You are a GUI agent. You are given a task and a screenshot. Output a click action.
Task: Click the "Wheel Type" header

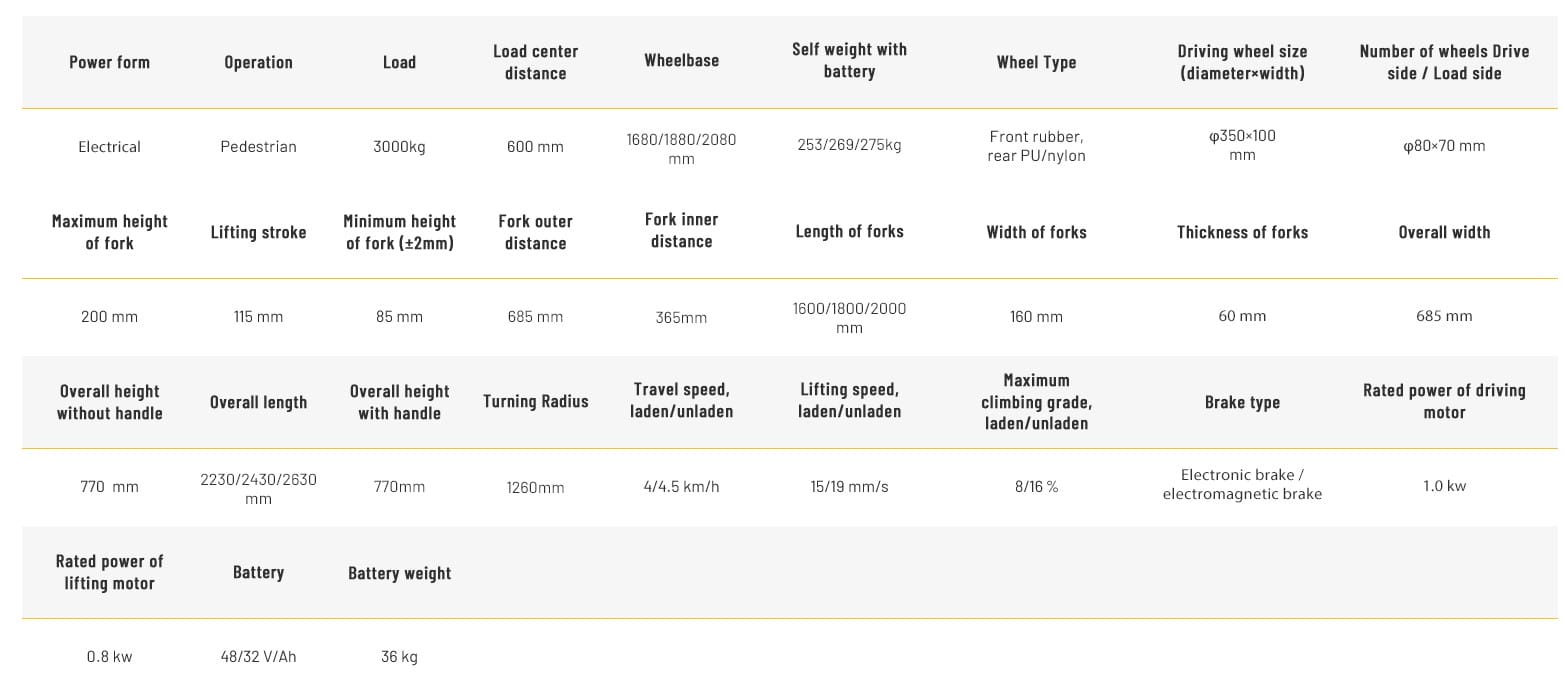coord(1036,62)
